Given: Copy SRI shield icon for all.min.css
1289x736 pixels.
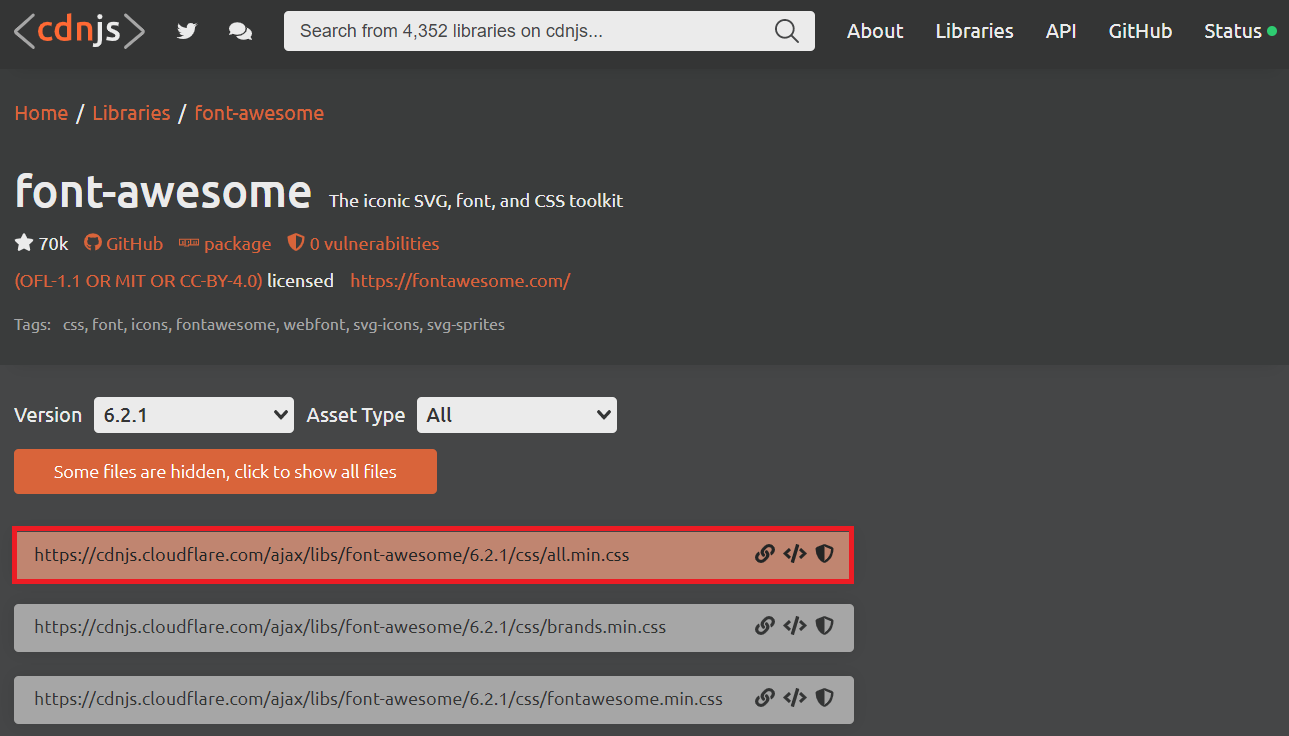Looking at the screenshot, I should (824, 554).
